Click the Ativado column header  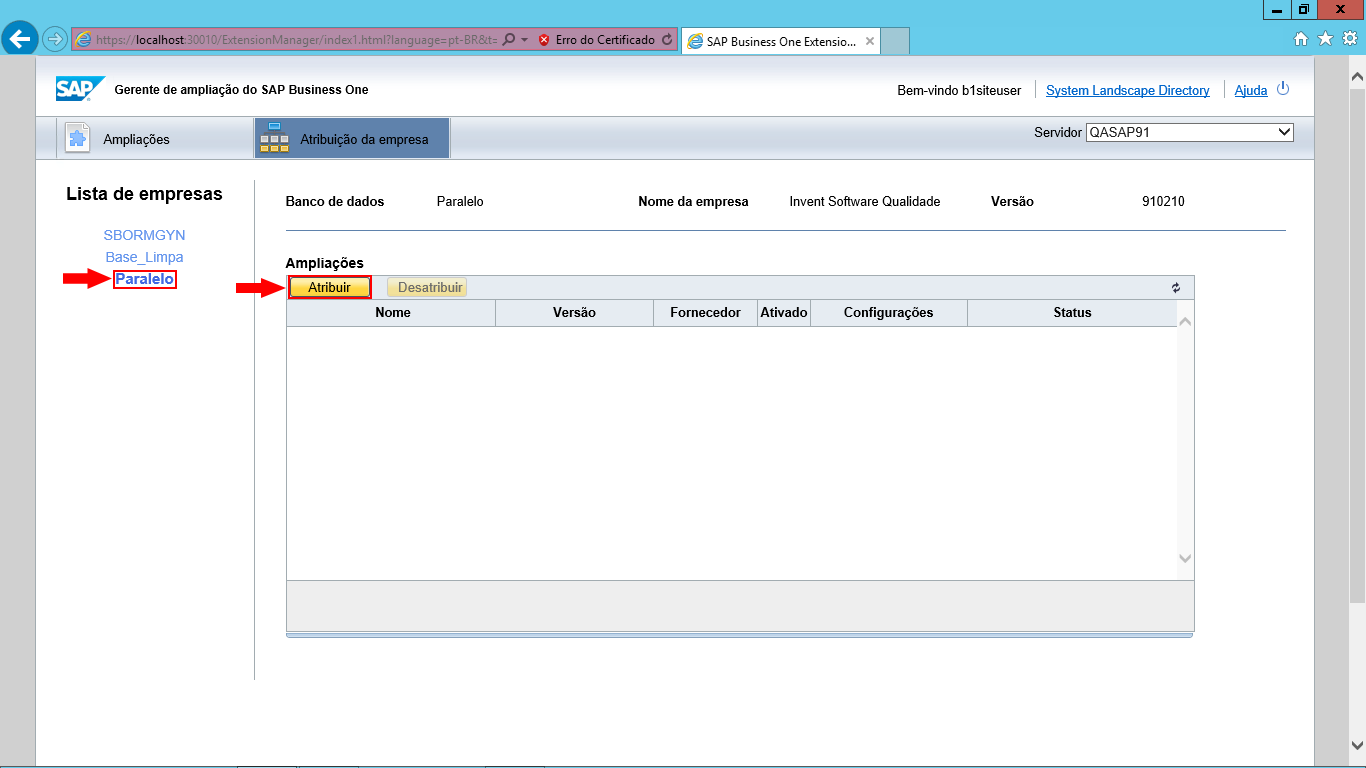tap(783, 312)
